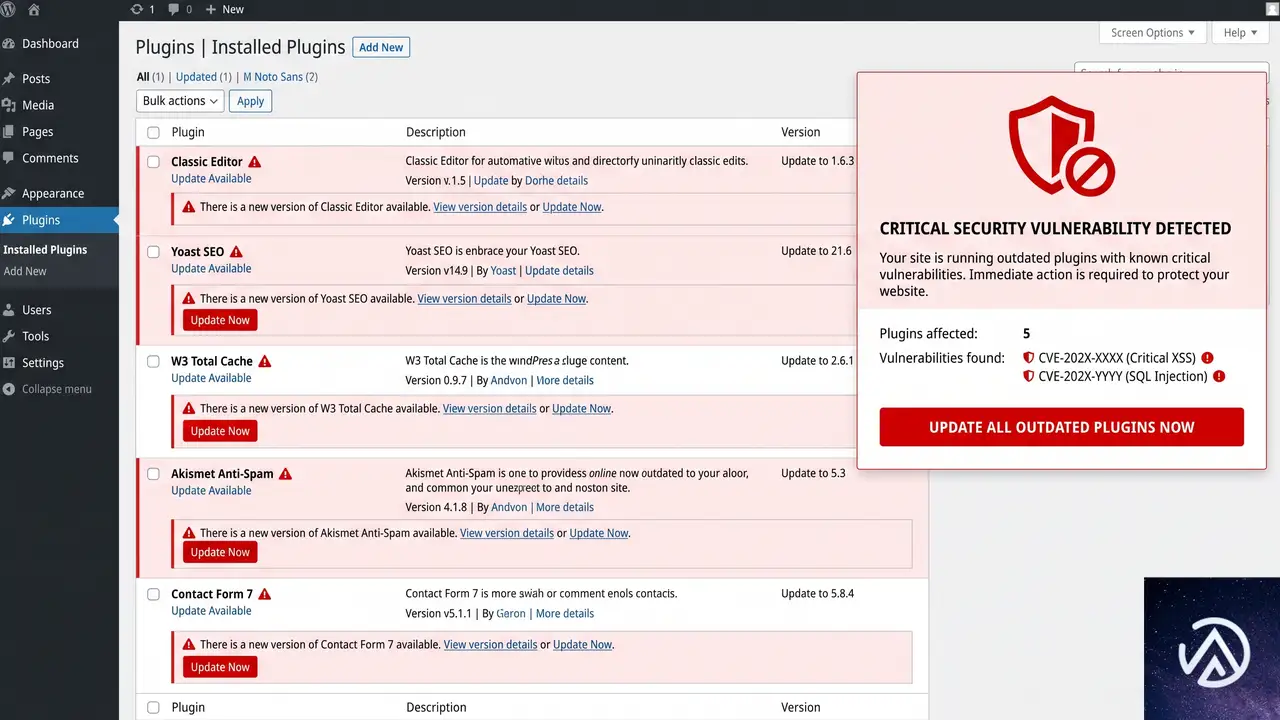The image size is (1280, 720).
Task: Click the Add New button beside title
Action: (381, 47)
